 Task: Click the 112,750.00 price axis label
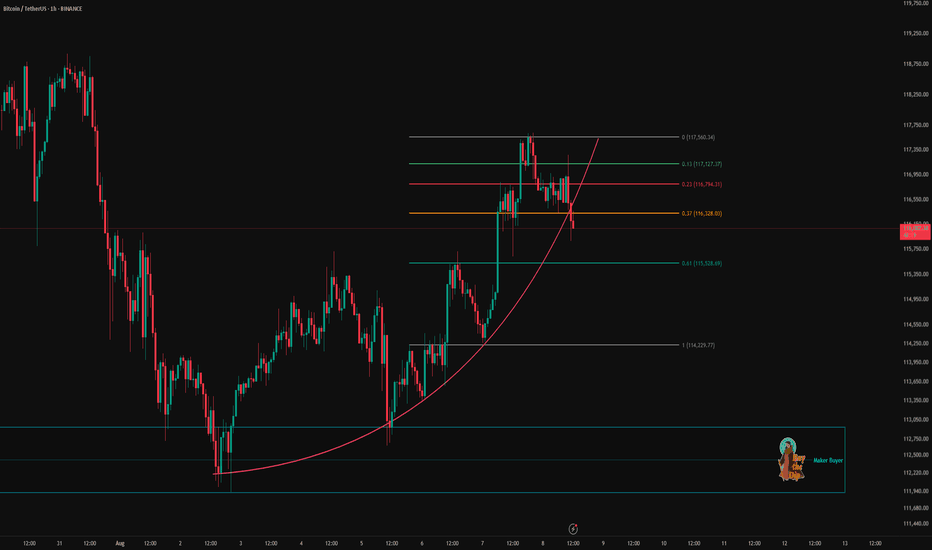[916, 439]
